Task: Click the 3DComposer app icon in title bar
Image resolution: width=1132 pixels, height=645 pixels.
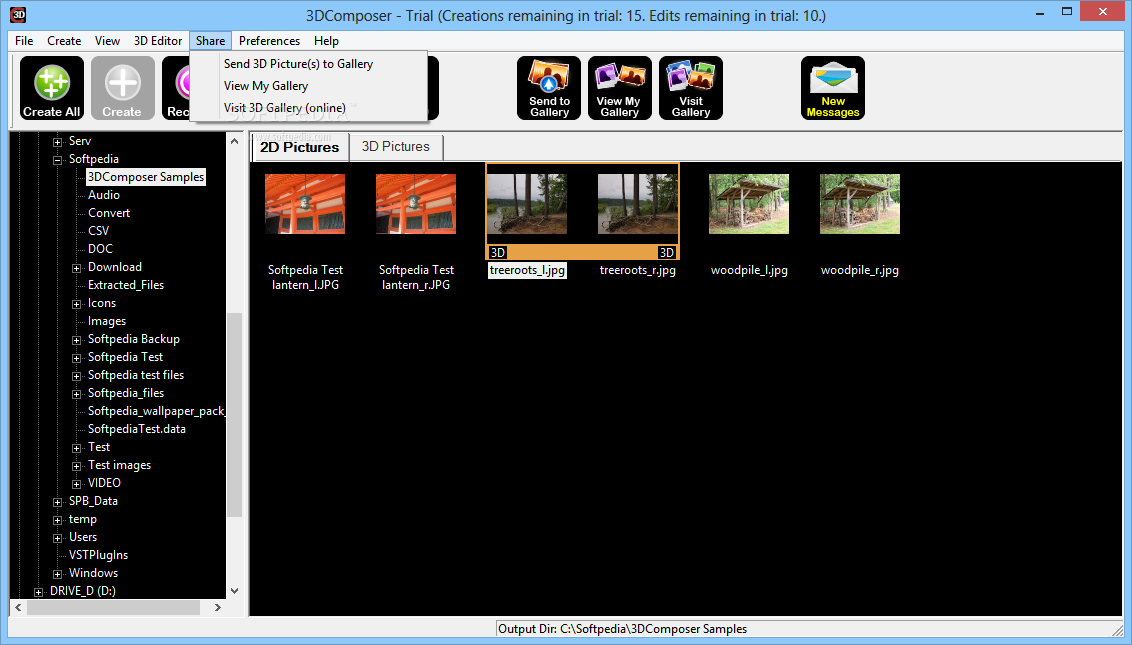Action: tap(18, 14)
